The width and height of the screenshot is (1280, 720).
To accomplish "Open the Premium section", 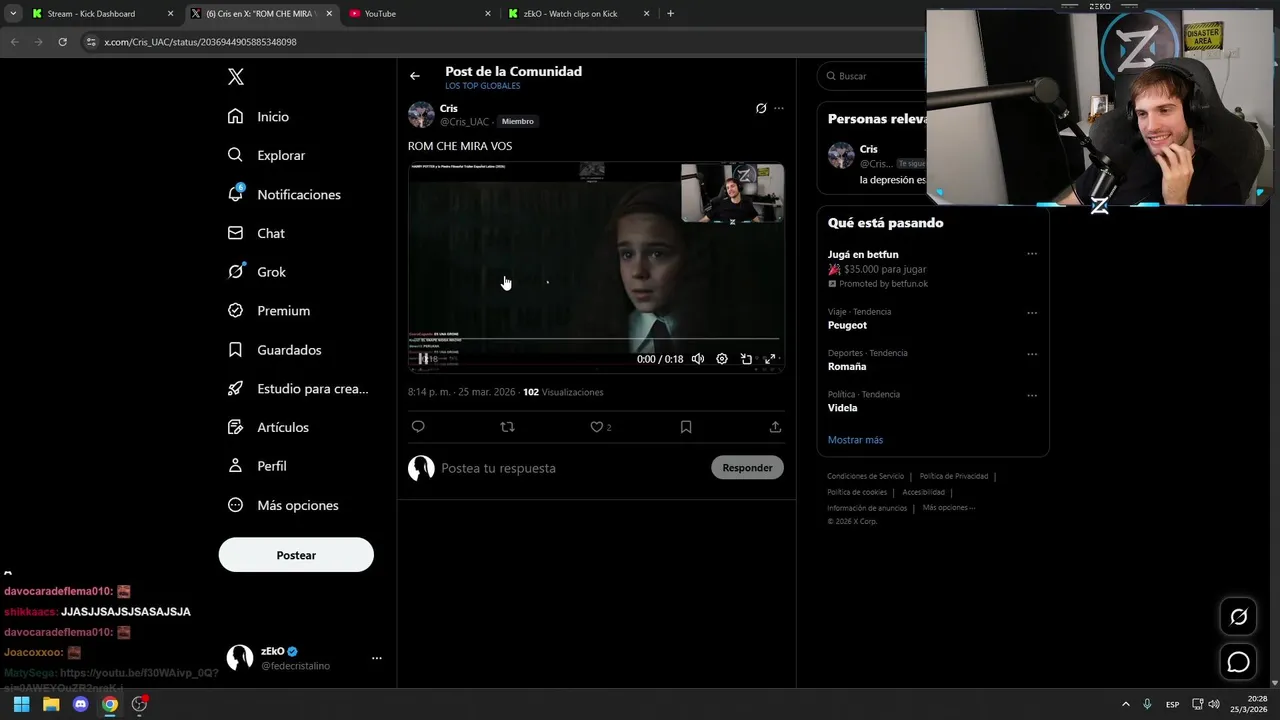I will click(x=268, y=311).
